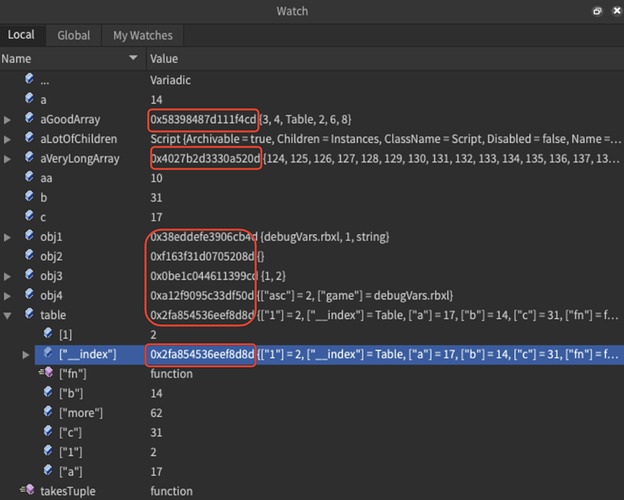Select the aVeryLongArray variable name

(80, 158)
